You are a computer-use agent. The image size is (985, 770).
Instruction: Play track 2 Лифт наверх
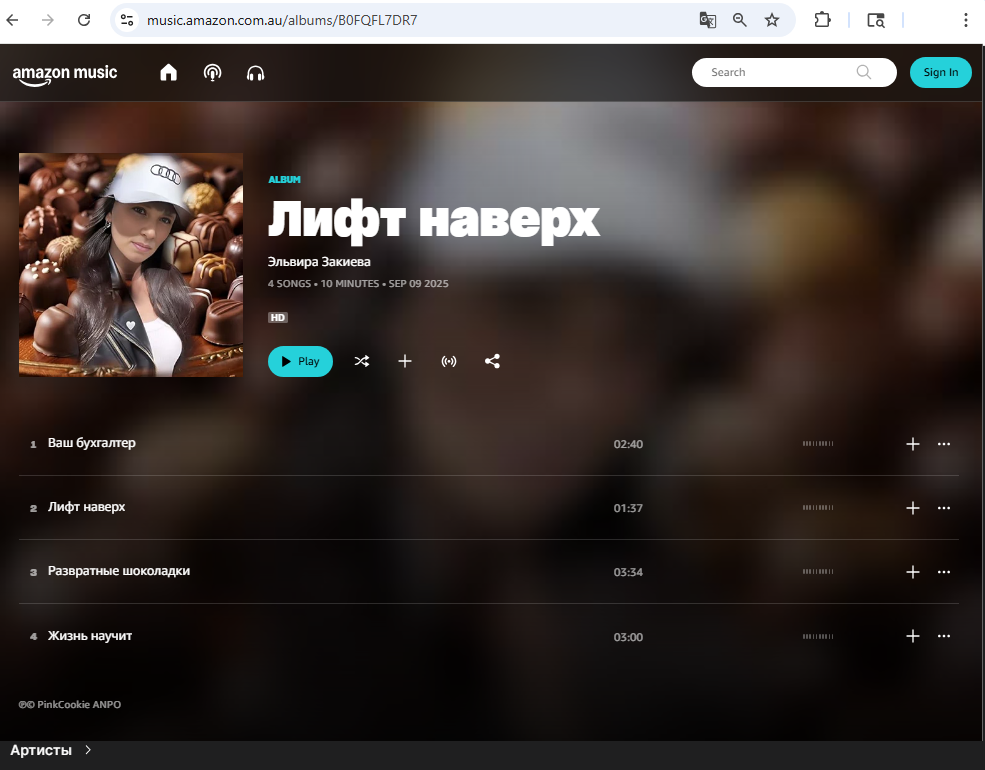coord(87,507)
